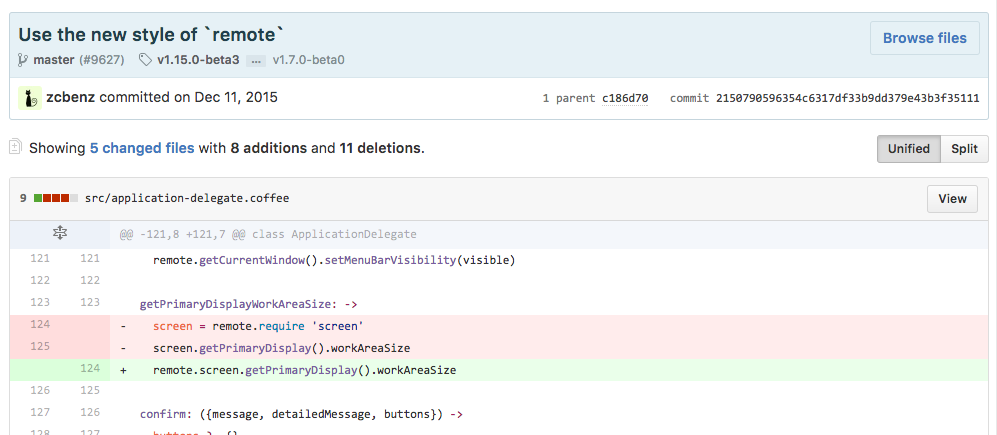The height and width of the screenshot is (435, 997).
Task: Open the master branch link
Action: click(54, 60)
